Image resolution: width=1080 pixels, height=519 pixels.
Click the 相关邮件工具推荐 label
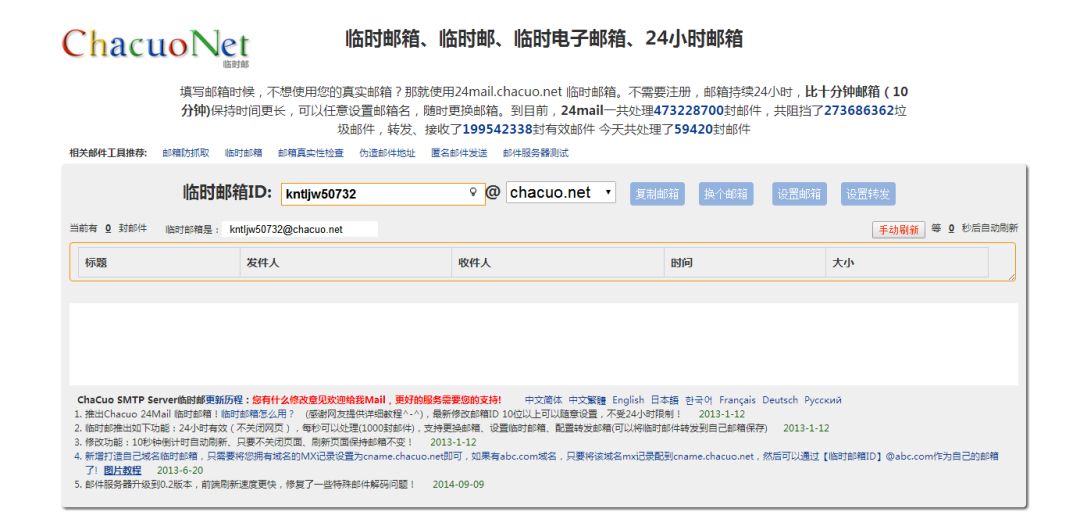click(108, 153)
